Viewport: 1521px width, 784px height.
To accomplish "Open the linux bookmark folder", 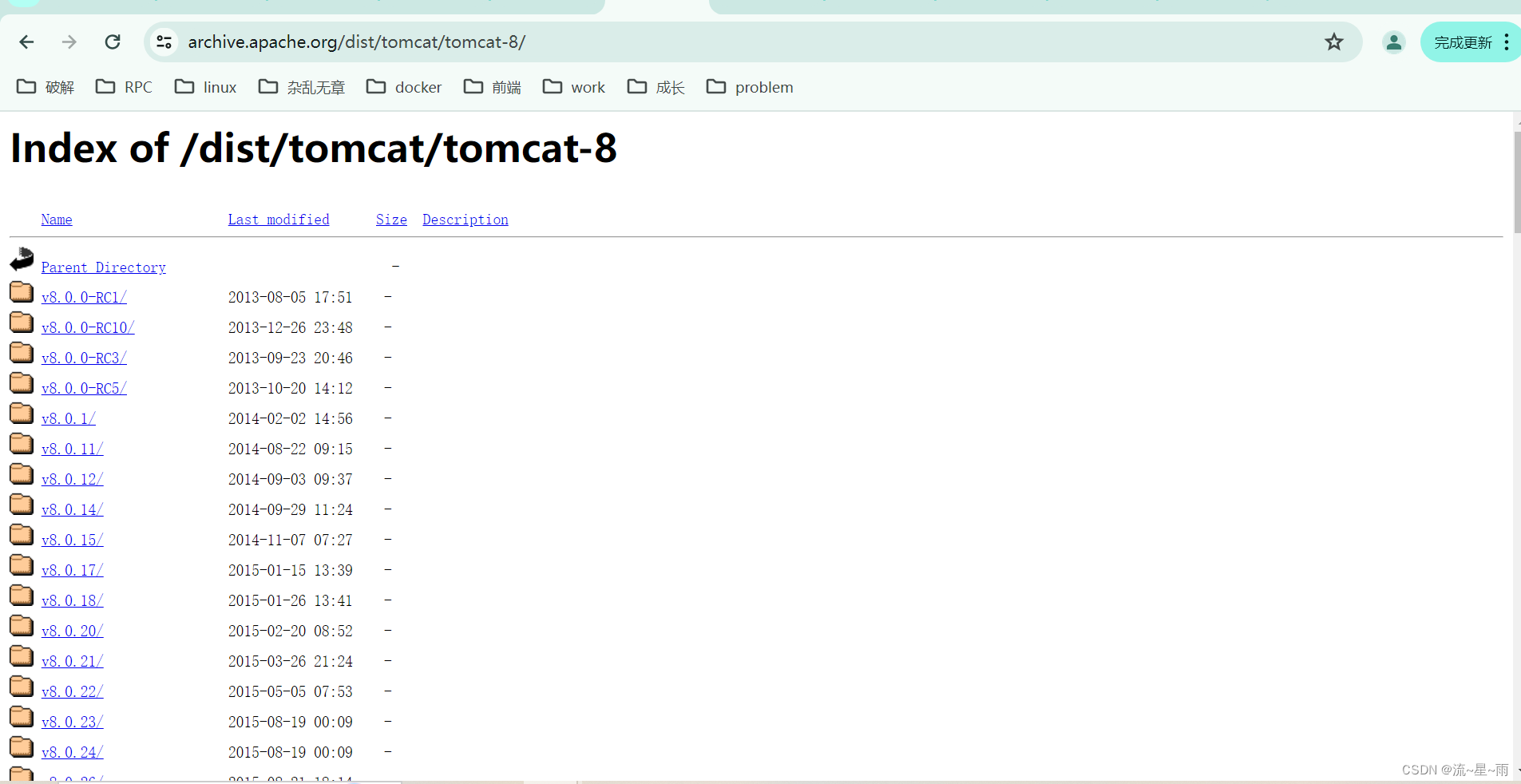I will (206, 87).
